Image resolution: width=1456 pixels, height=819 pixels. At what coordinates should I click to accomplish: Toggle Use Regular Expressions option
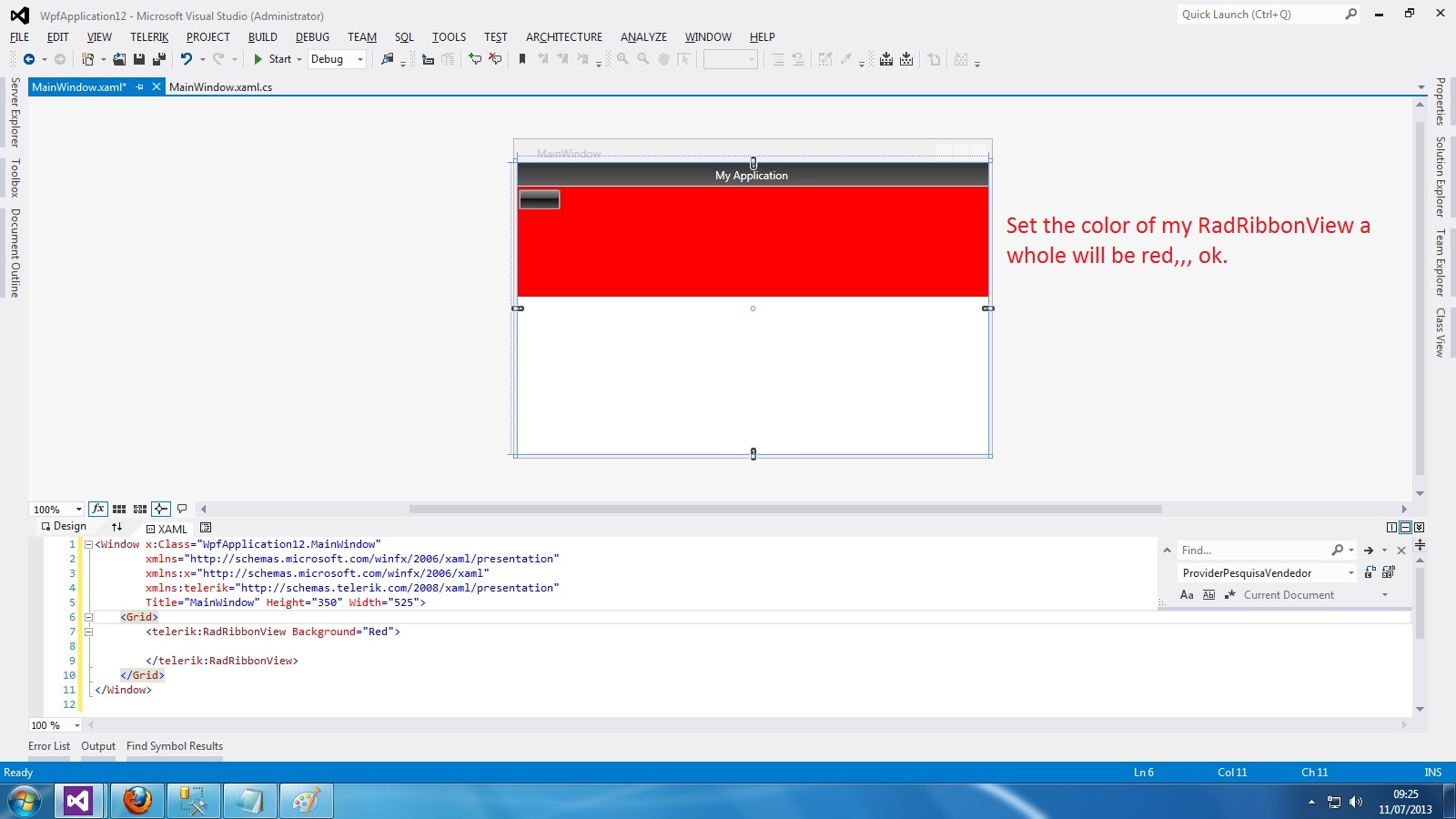point(1229,595)
